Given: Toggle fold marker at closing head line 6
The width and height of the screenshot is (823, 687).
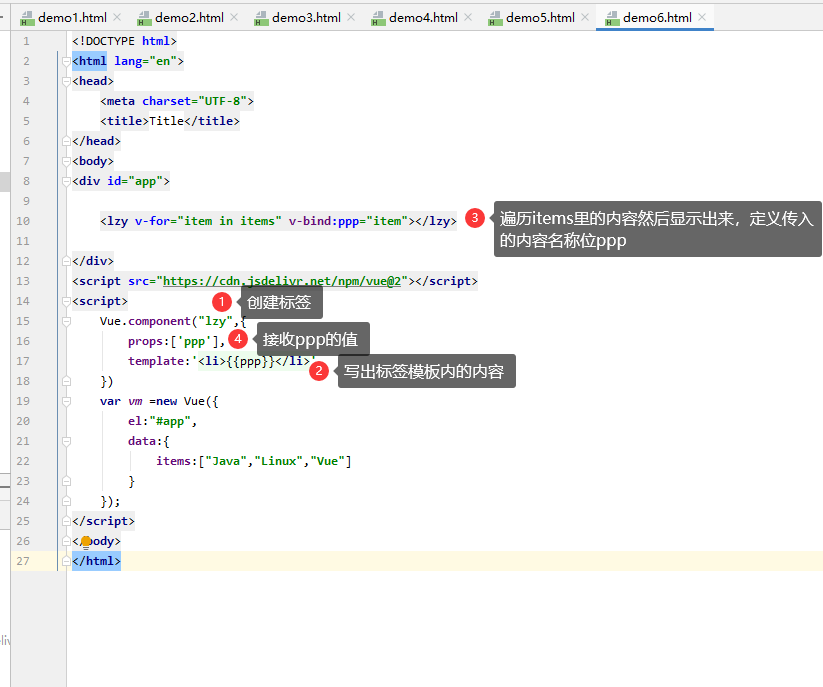Looking at the screenshot, I should coord(66,141).
